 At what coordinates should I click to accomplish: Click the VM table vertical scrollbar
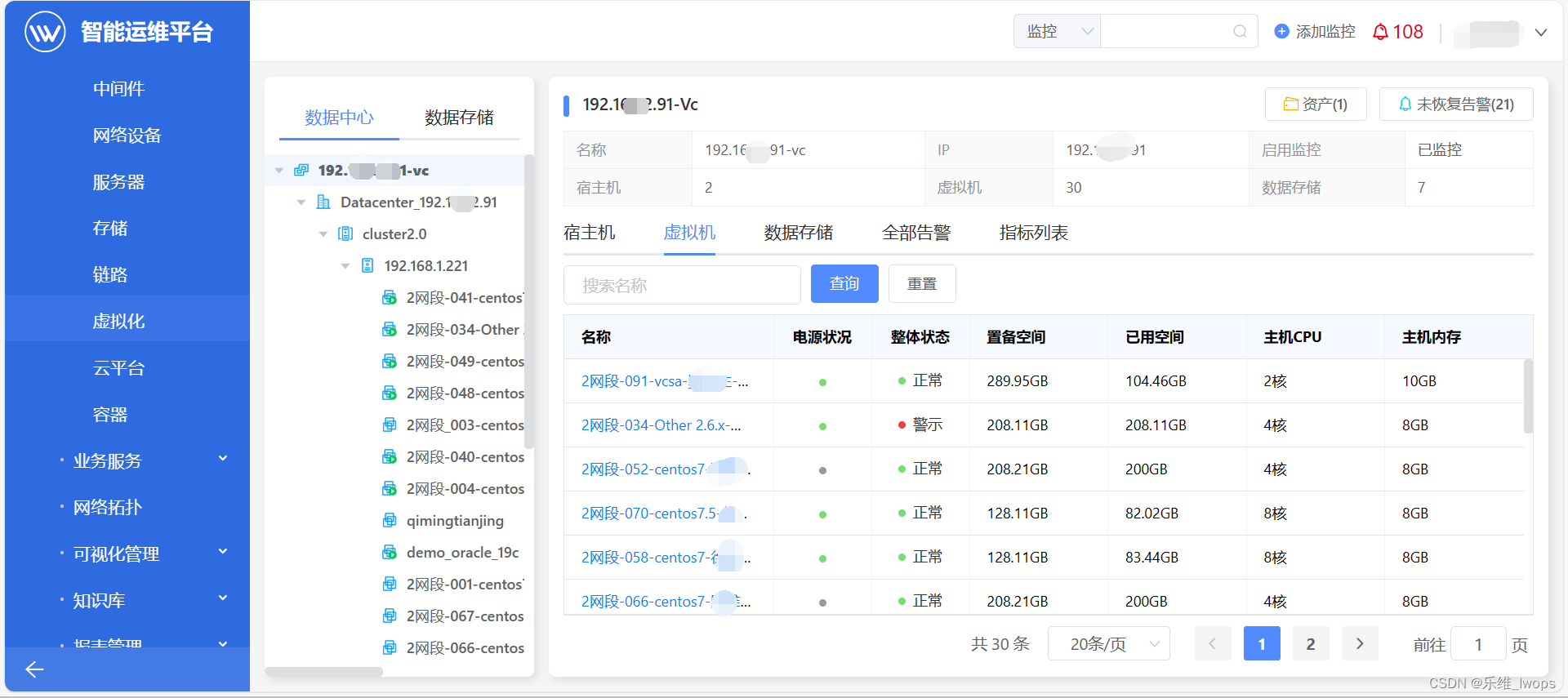pyautogui.click(x=1528, y=396)
